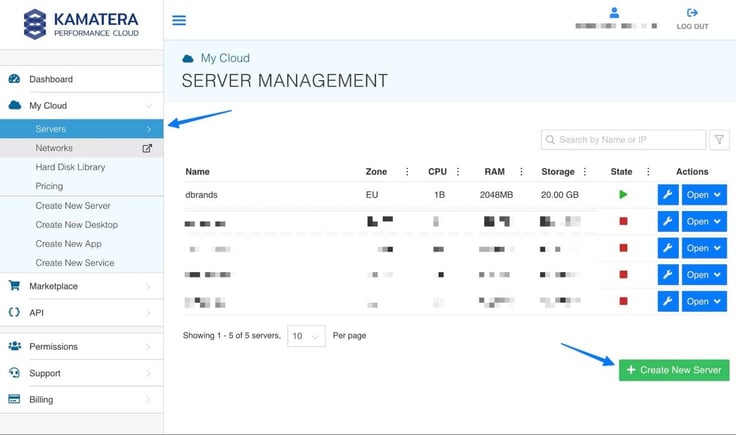
Task: Open RAM column options menu
Action: [521, 172]
